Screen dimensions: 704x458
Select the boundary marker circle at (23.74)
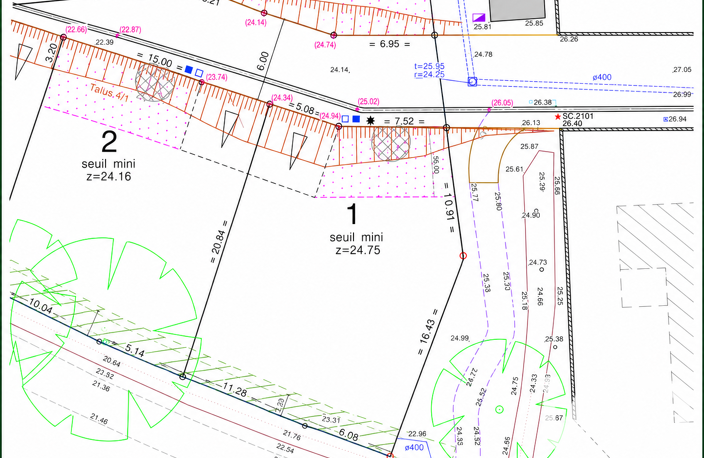click(x=202, y=82)
